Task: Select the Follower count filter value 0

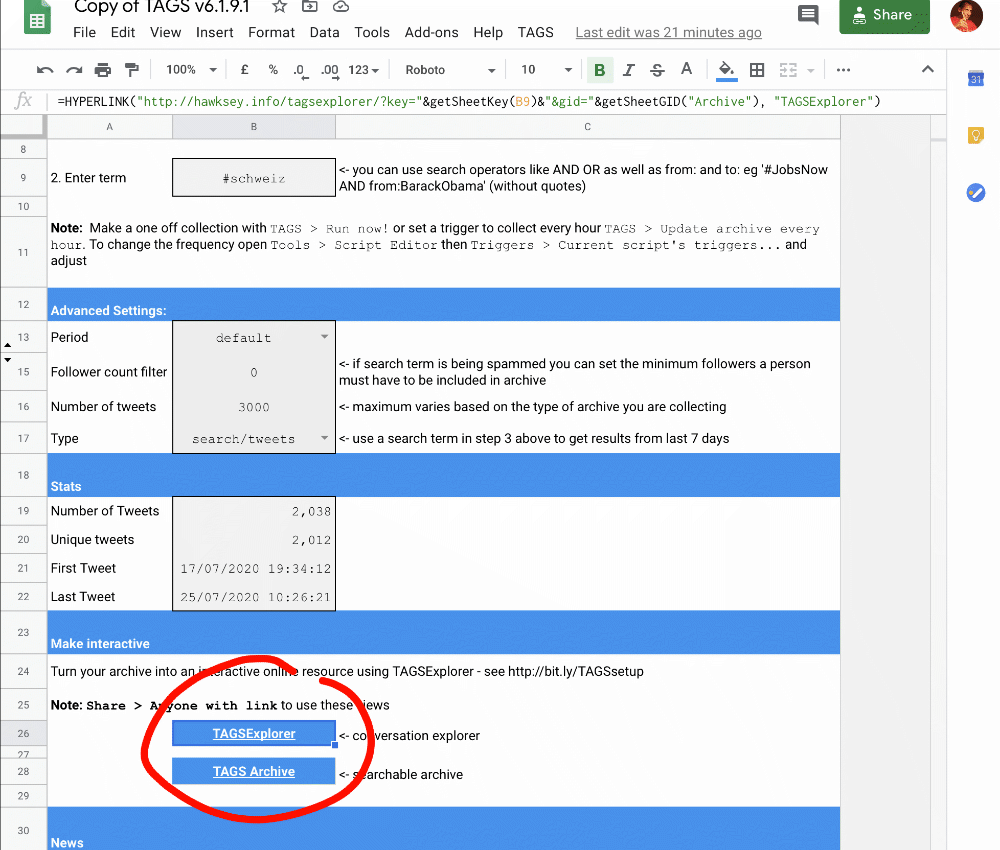Action: pos(254,372)
